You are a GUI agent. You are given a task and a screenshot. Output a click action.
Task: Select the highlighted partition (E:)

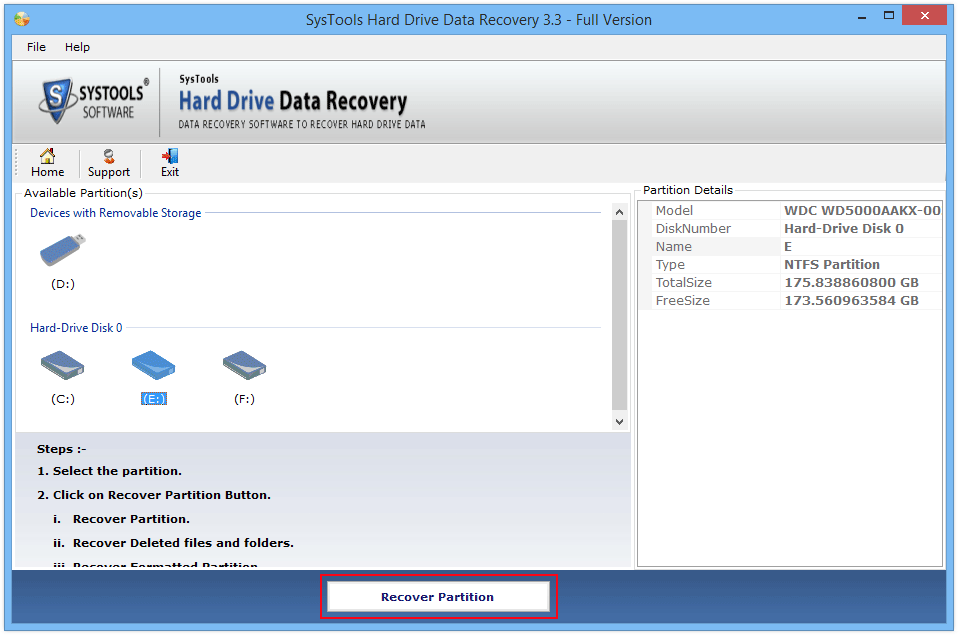tap(152, 365)
